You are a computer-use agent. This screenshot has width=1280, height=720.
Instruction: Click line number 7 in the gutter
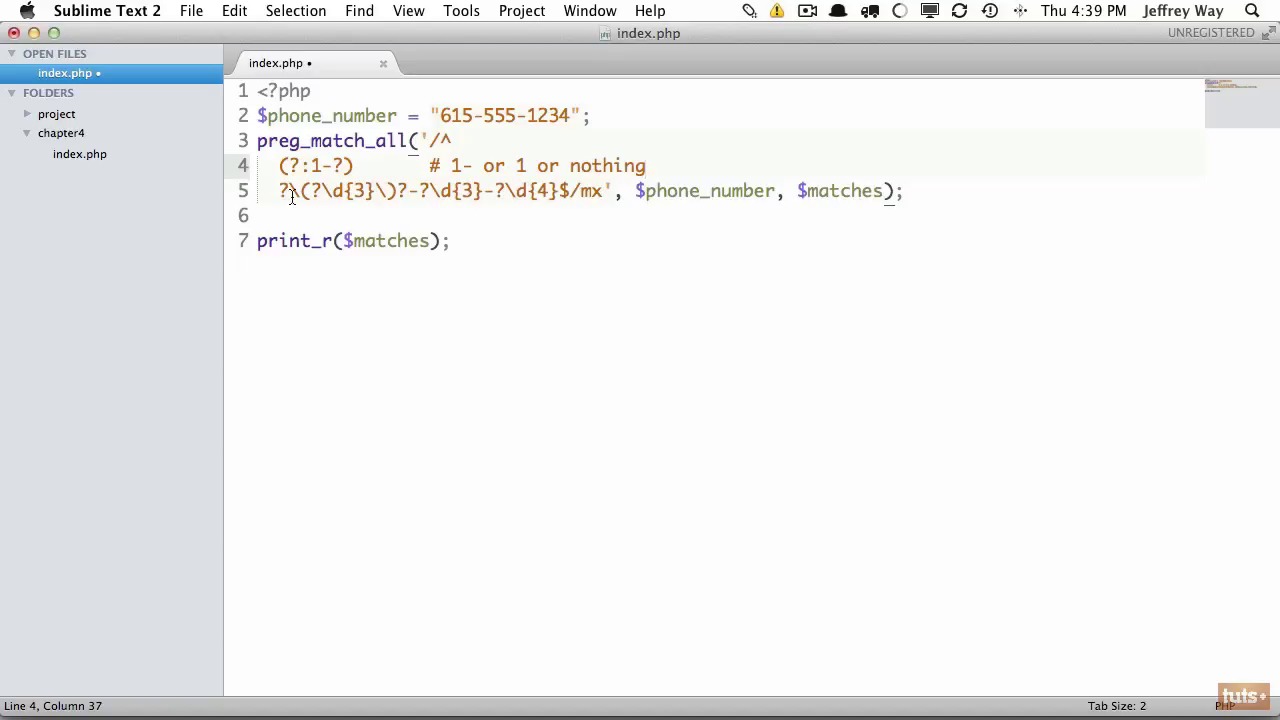(x=243, y=241)
